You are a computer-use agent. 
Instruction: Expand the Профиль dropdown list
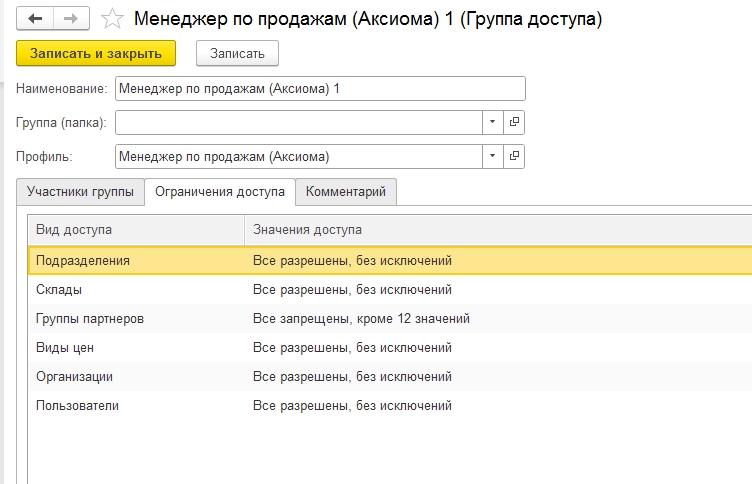[x=493, y=157]
